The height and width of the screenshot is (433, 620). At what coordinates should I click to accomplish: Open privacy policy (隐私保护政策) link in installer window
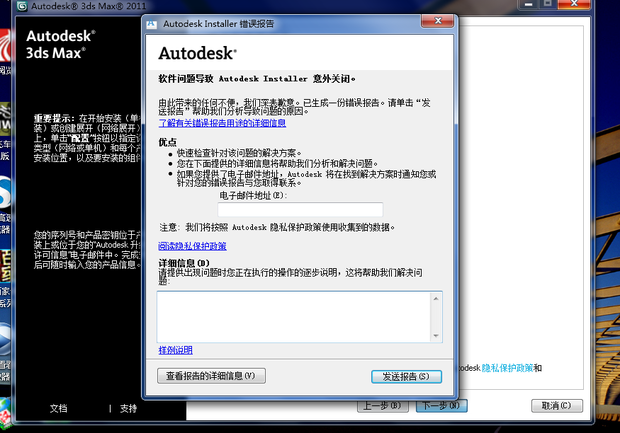[507, 368]
